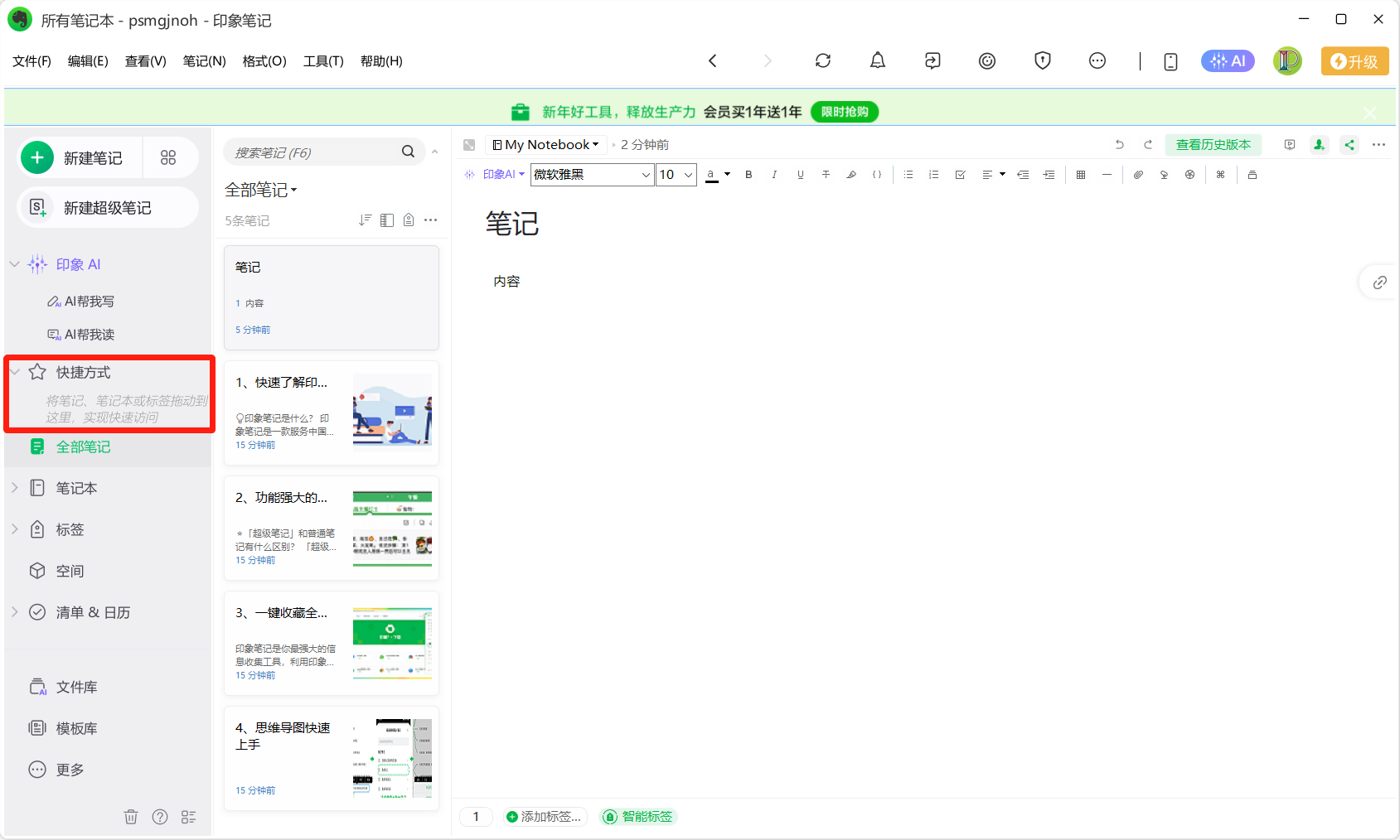This screenshot has width=1400, height=840.
Task: Toggle underline formatting
Action: tap(800, 175)
